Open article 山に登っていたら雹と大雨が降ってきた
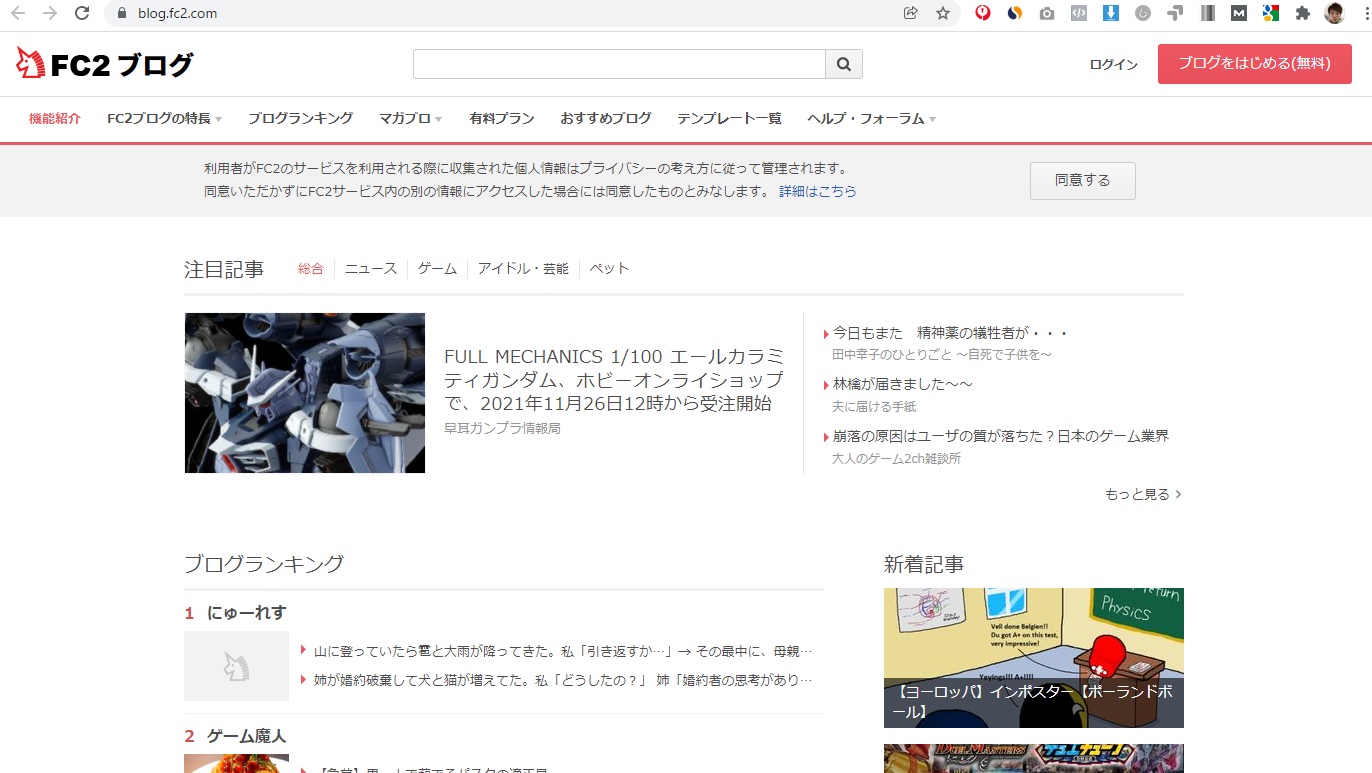 pyautogui.click(x=562, y=651)
